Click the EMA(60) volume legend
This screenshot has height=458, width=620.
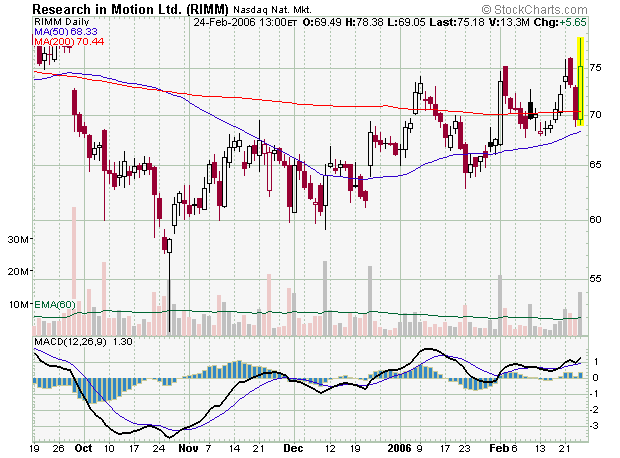pos(55,305)
